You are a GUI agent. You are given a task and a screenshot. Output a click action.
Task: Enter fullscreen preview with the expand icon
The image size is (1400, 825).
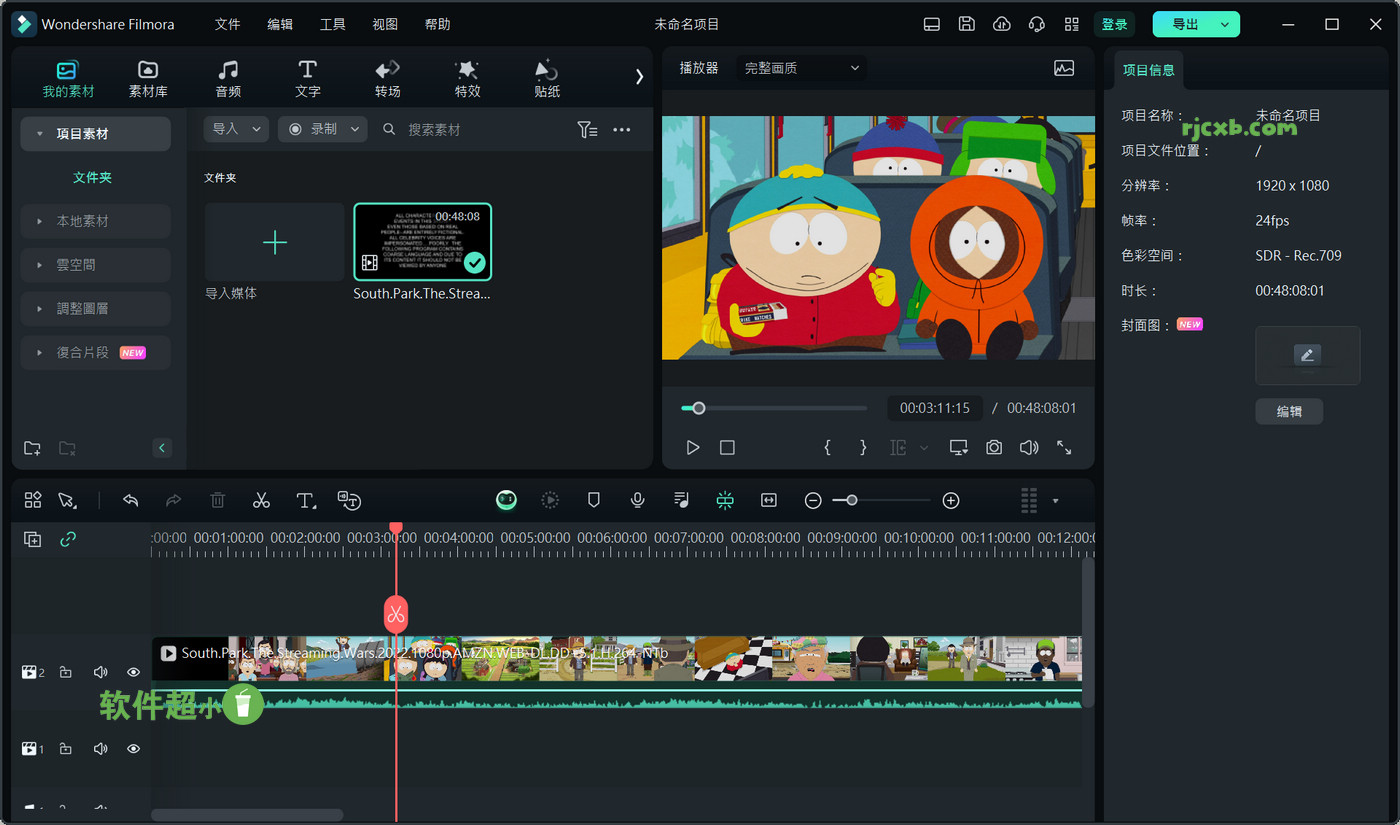click(1064, 448)
